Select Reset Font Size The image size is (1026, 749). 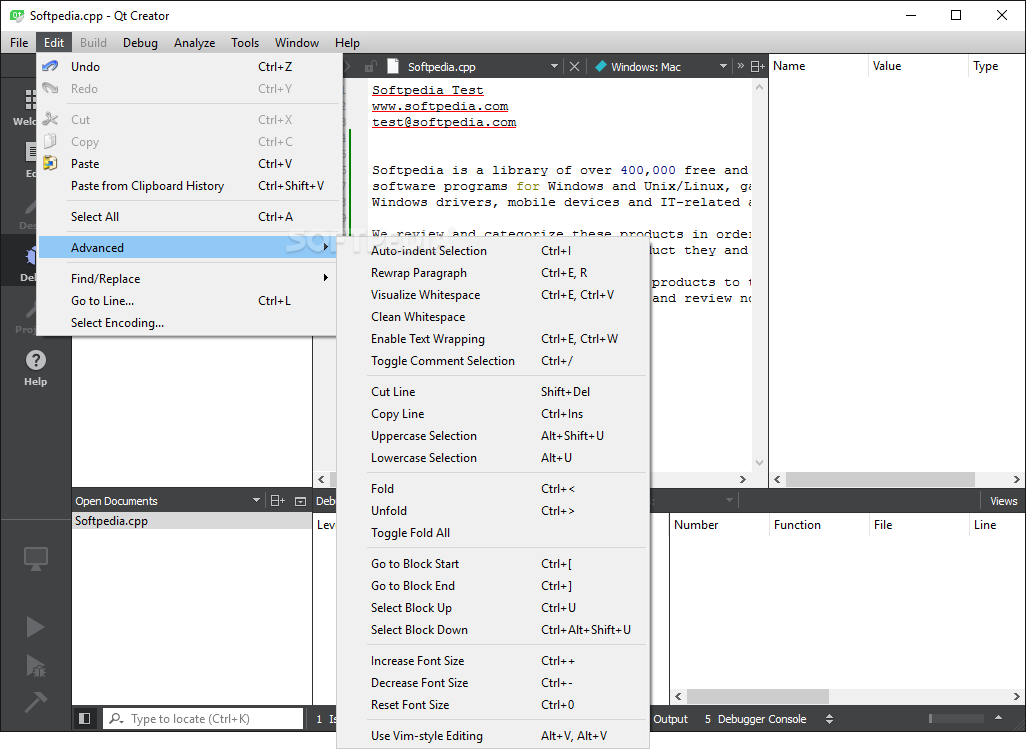pos(493,705)
